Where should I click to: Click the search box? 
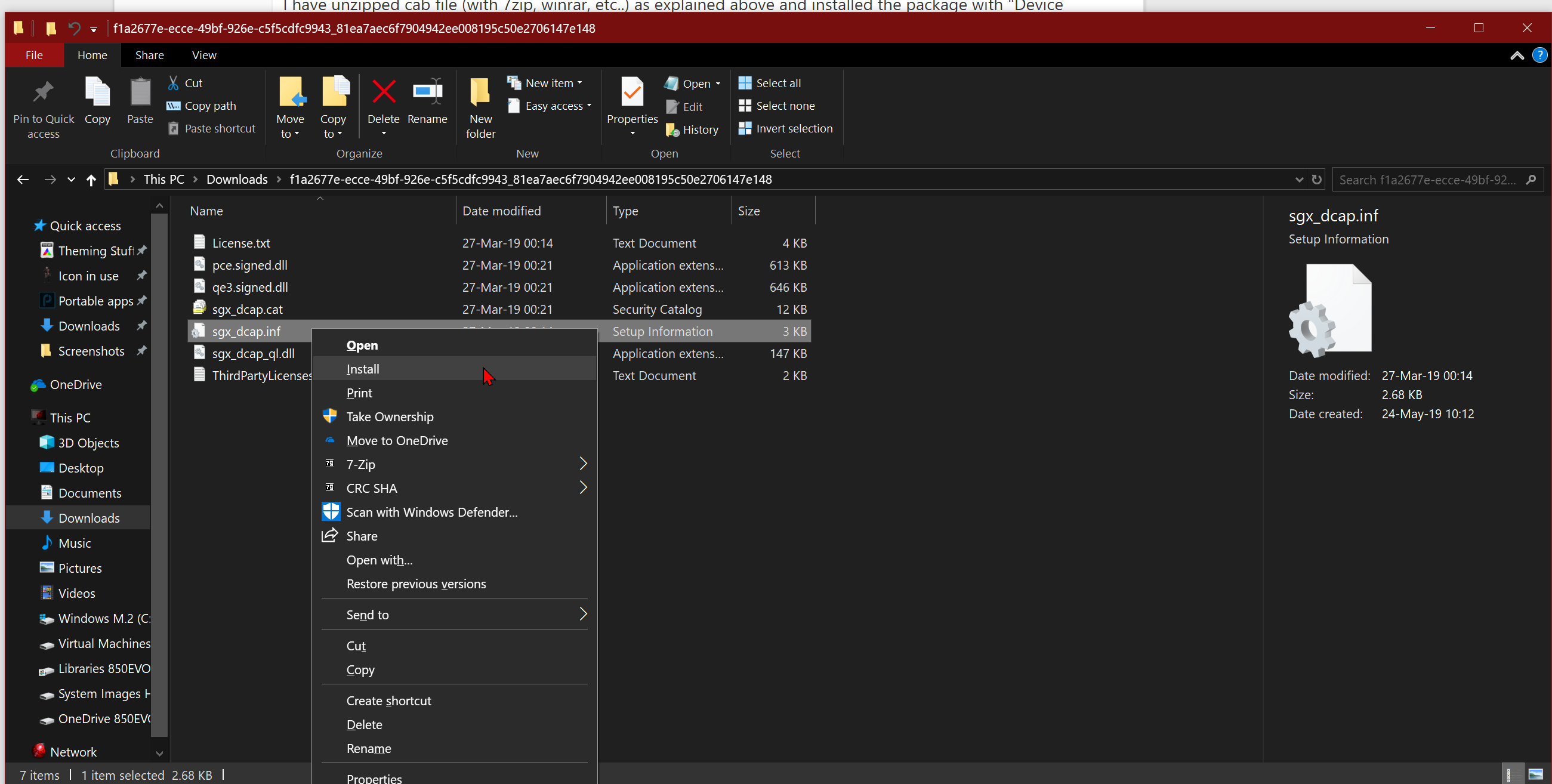1437,180
